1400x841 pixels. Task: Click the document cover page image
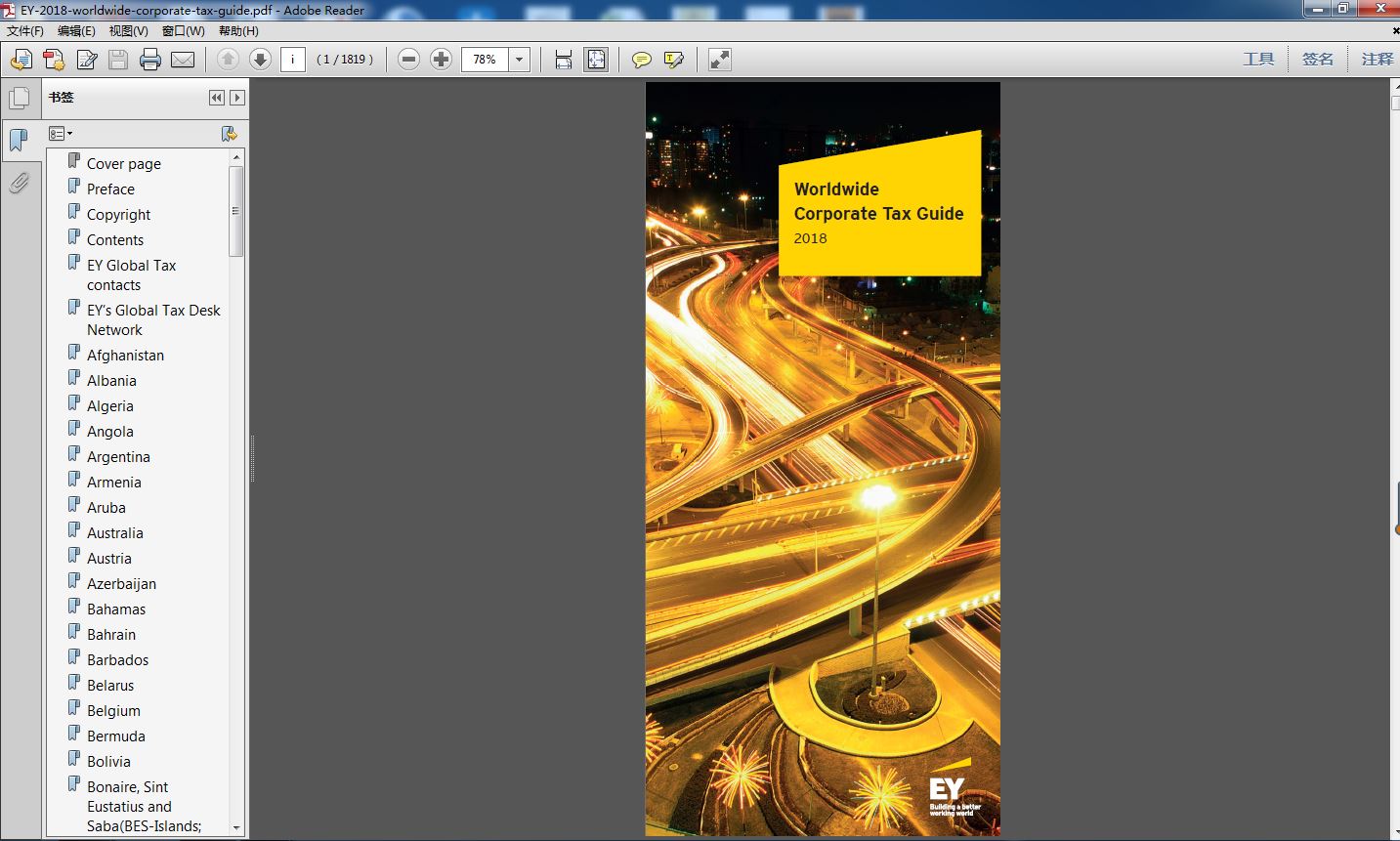tap(823, 459)
